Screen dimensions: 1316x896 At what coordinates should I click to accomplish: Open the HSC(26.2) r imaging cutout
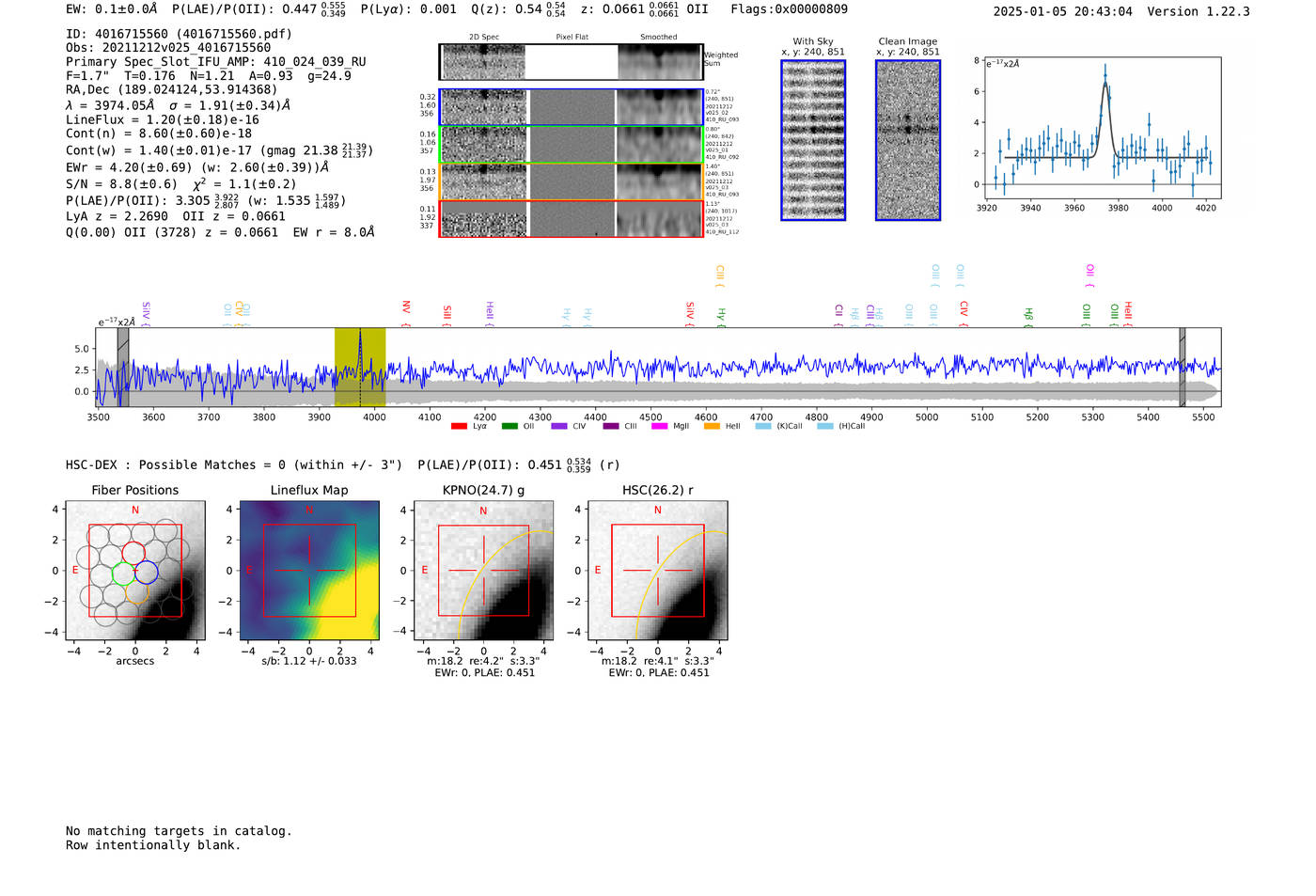click(657, 571)
